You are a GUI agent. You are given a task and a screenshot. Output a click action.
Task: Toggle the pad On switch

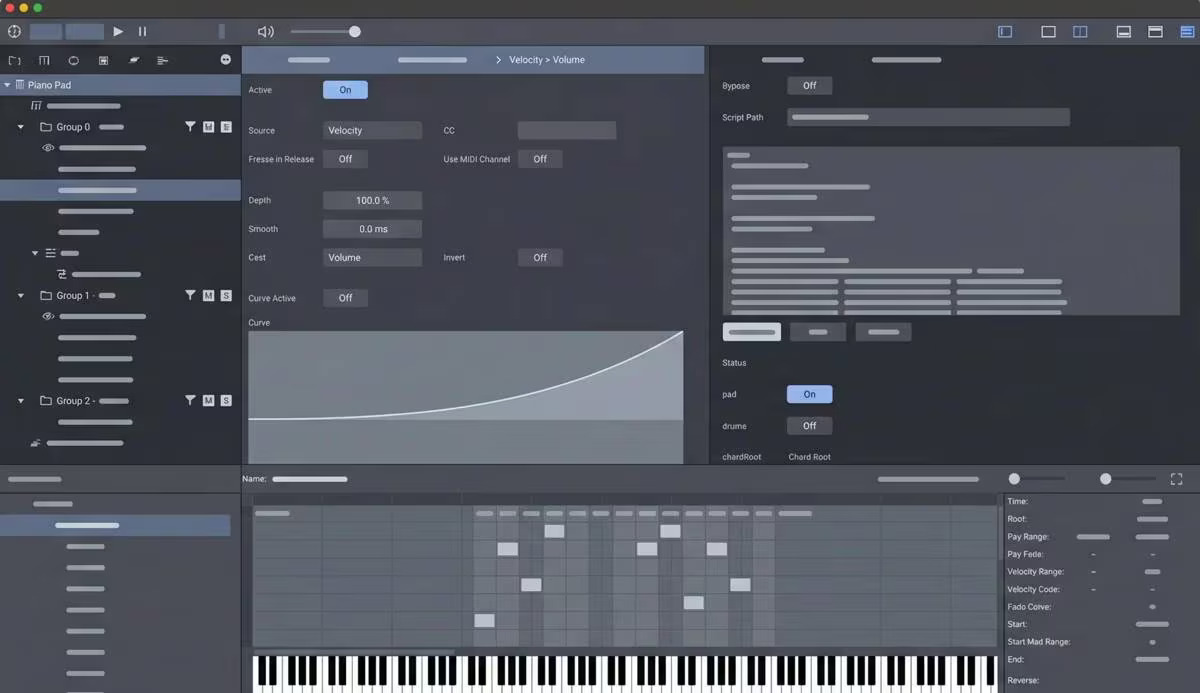pyautogui.click(x=810, y=394)
